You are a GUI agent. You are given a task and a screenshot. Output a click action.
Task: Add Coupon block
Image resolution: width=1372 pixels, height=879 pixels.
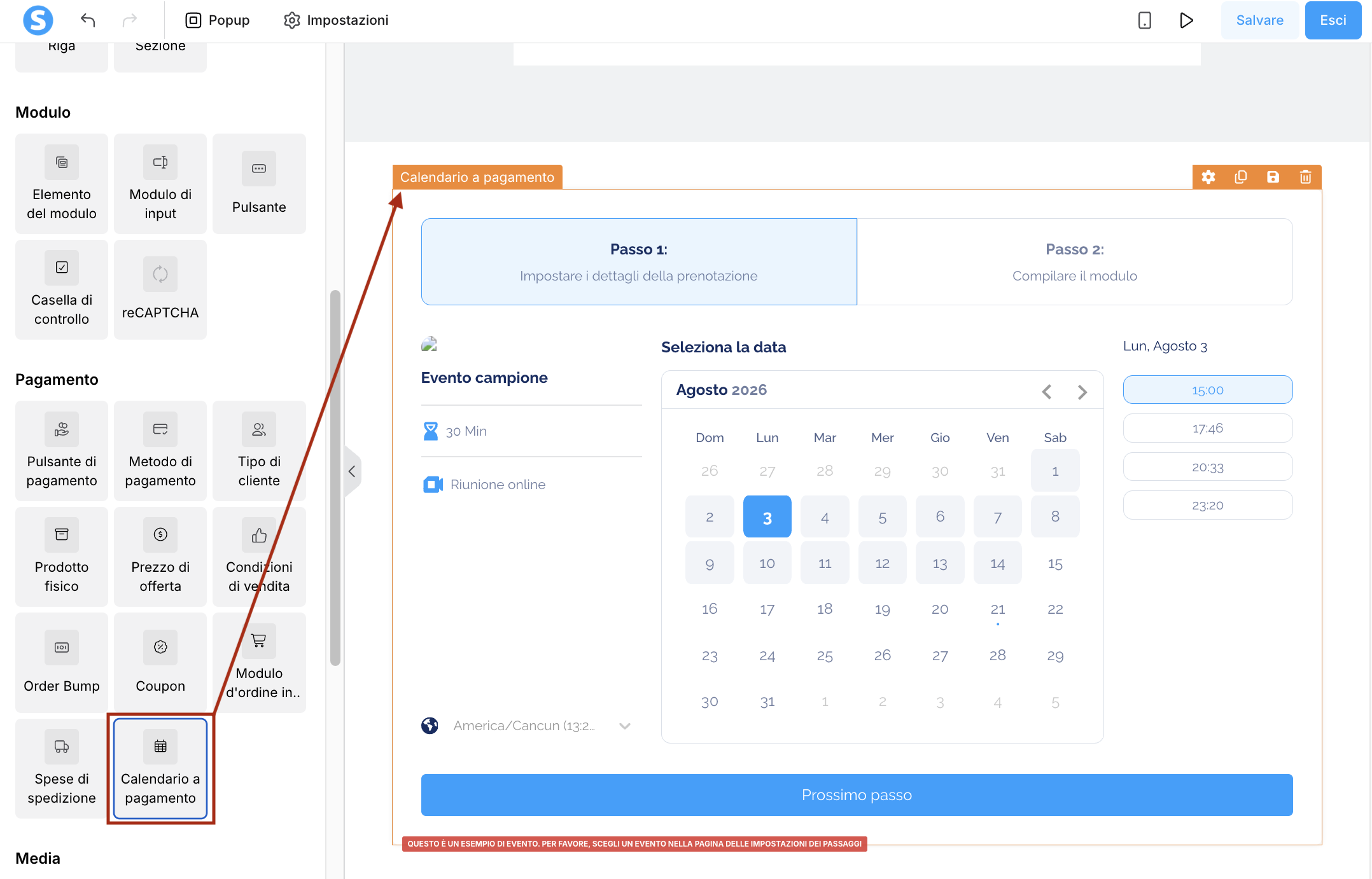160,662
